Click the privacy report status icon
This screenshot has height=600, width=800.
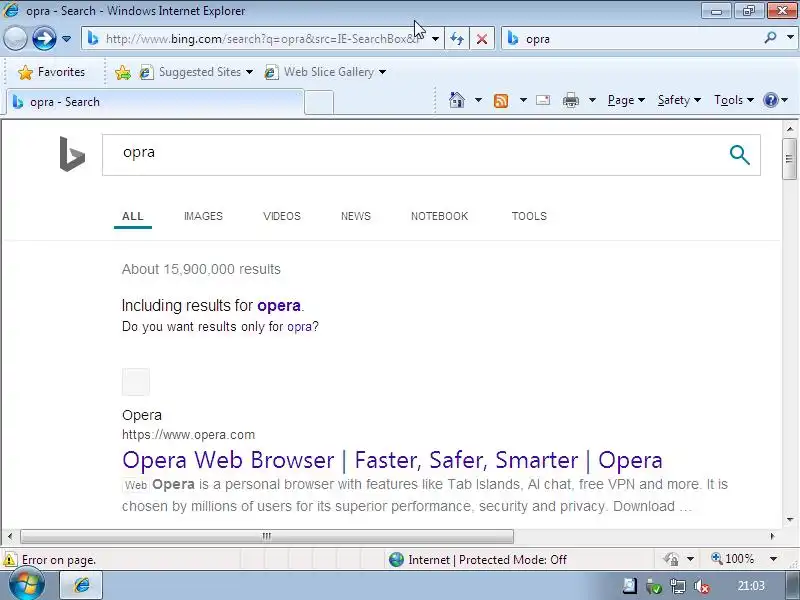click(671, 559)
